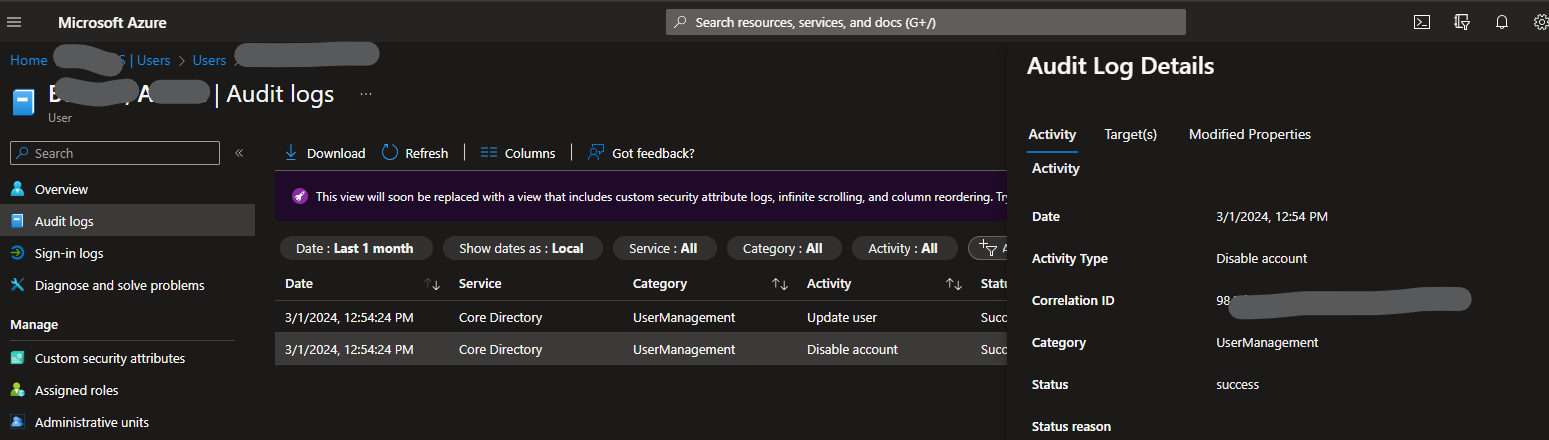Click the rocket icon in the purple banner

tap(300, 196)
